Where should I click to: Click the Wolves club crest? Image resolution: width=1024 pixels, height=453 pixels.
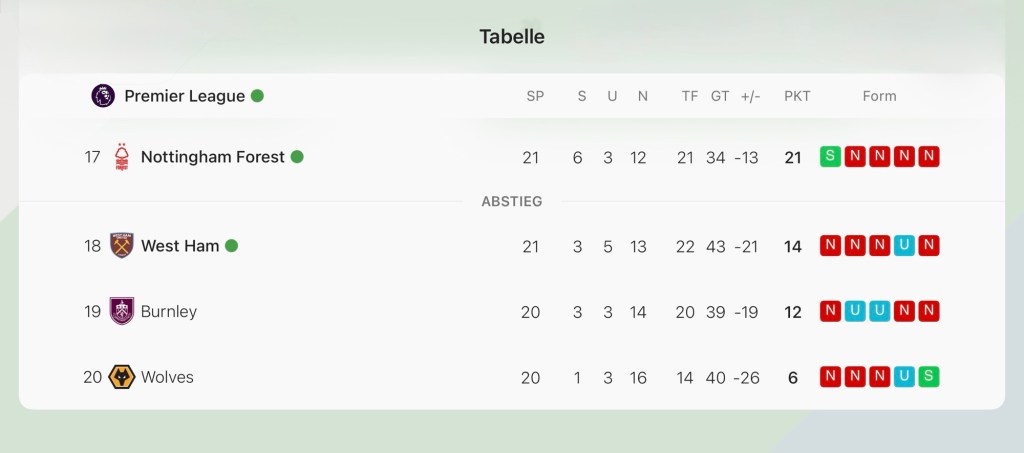[x=122, y=377]
